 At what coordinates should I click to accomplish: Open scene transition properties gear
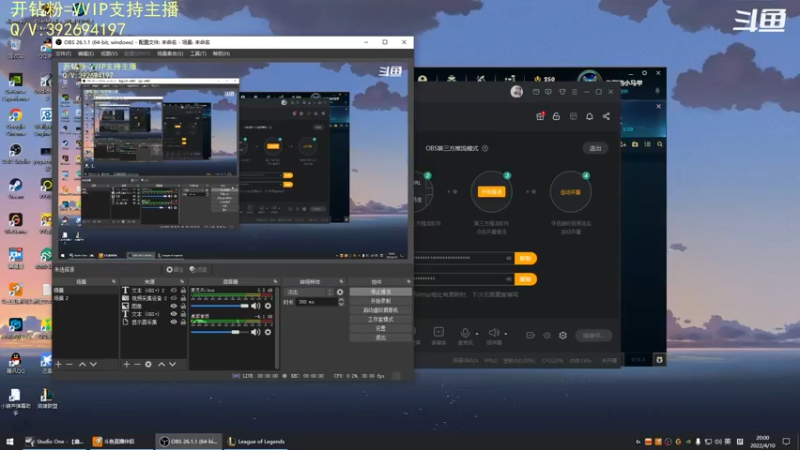pos(340,292)
